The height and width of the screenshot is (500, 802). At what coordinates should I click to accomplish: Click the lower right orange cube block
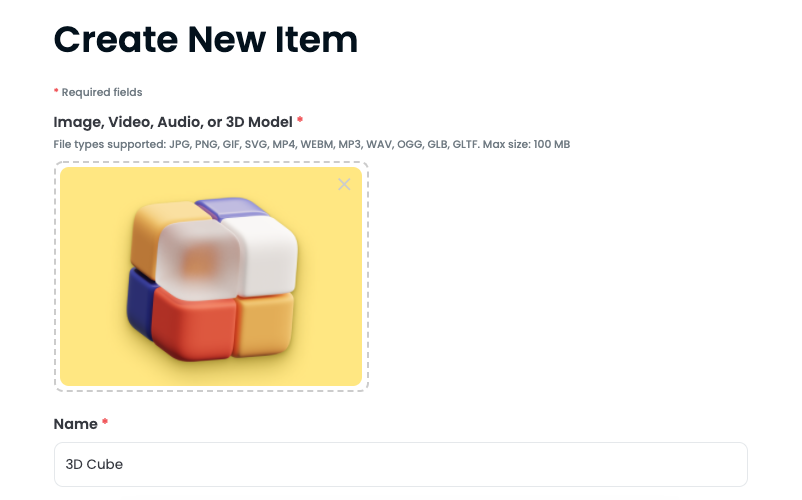click(x=265, y=325)
